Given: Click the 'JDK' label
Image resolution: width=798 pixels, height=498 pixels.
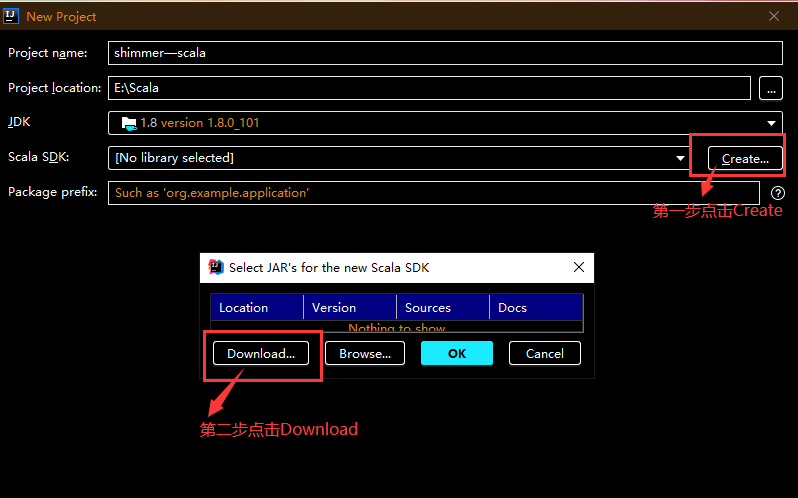Looking at the screenshot, I should [19, 122].
